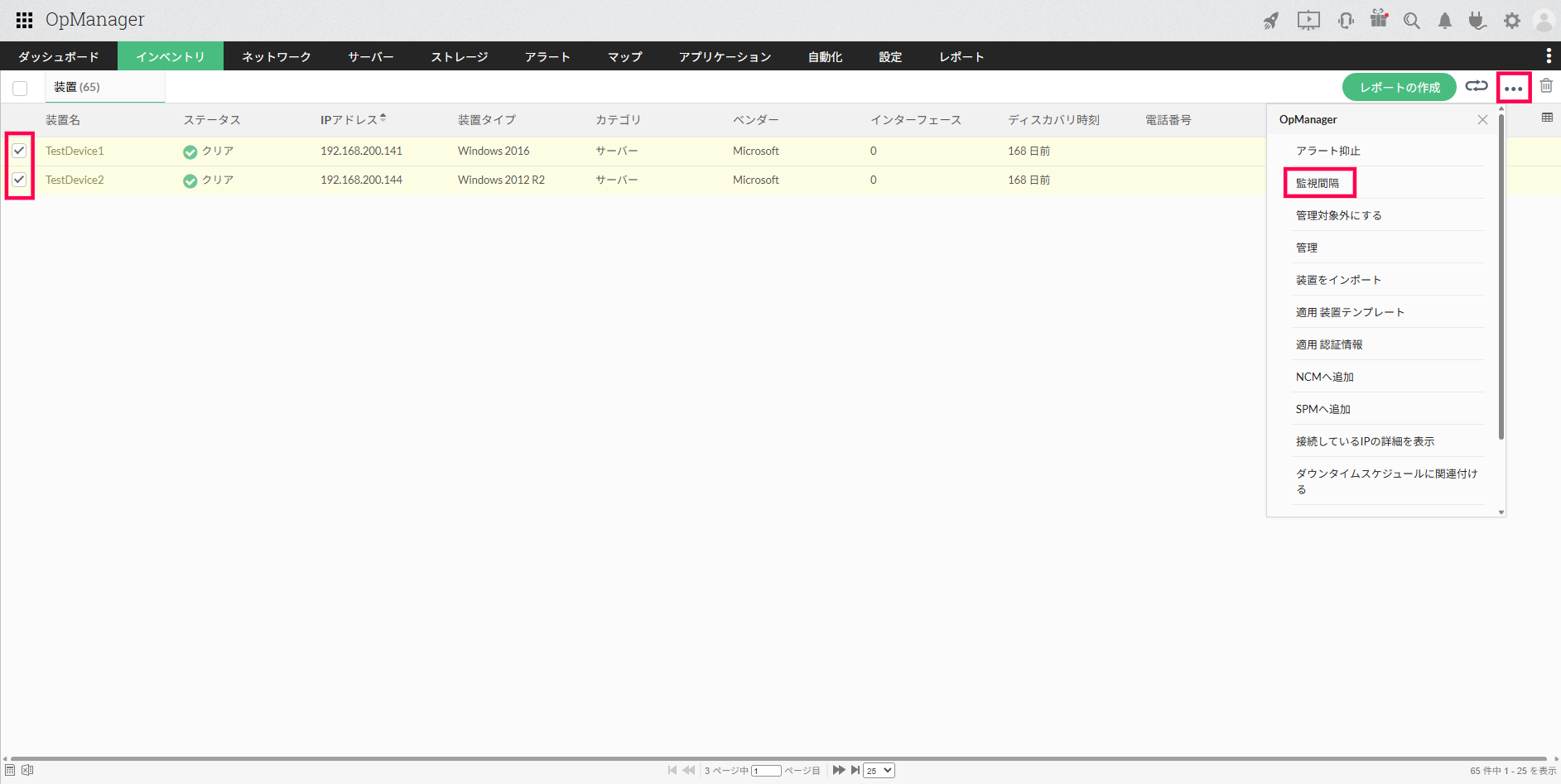Image resolution: width=1561 pixels, height=784 pixels.
Task: Open the gift what's-new icon
Action: coord(1379,19)
